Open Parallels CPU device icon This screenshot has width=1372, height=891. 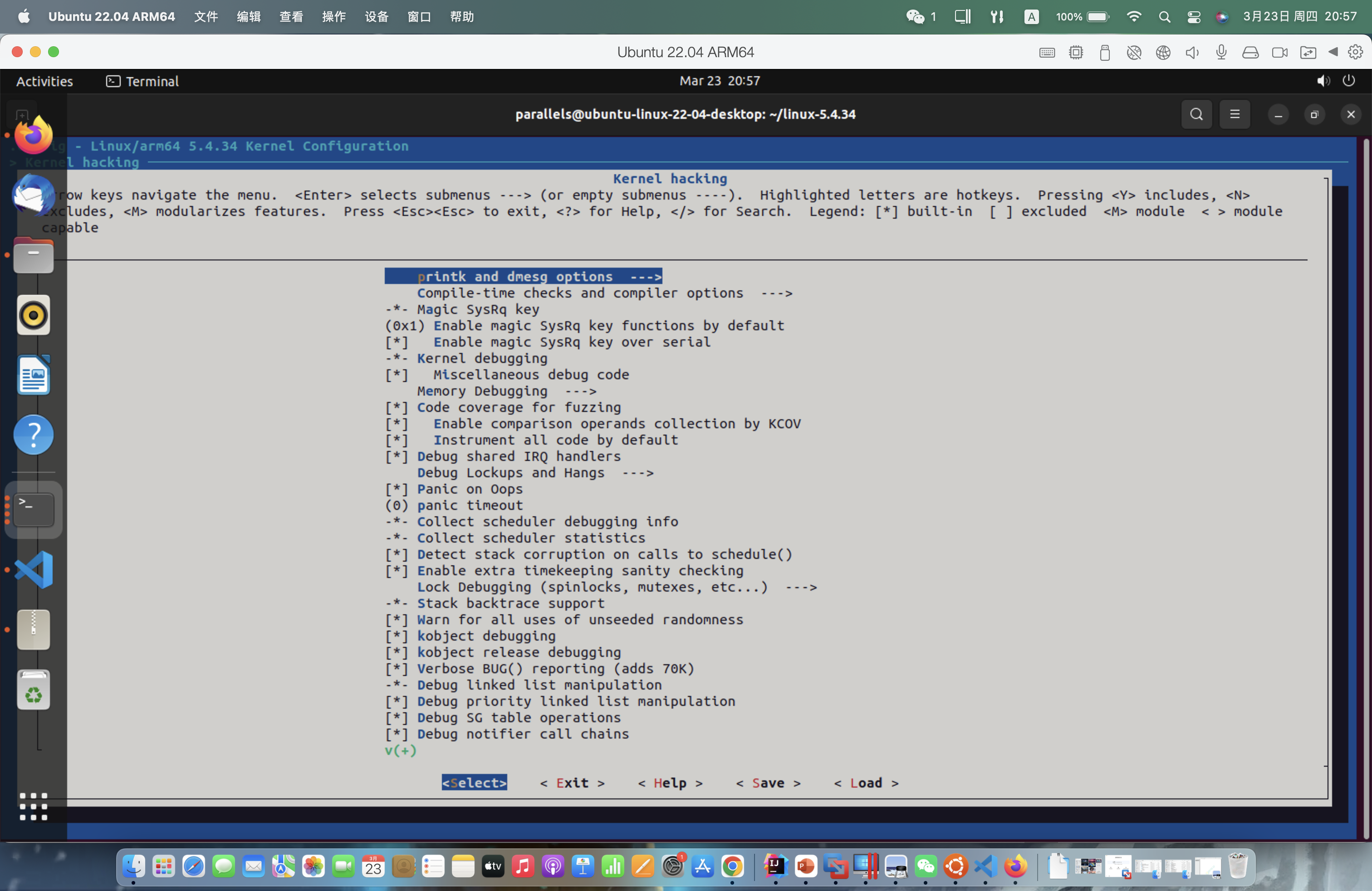[x=1076, y=53]
